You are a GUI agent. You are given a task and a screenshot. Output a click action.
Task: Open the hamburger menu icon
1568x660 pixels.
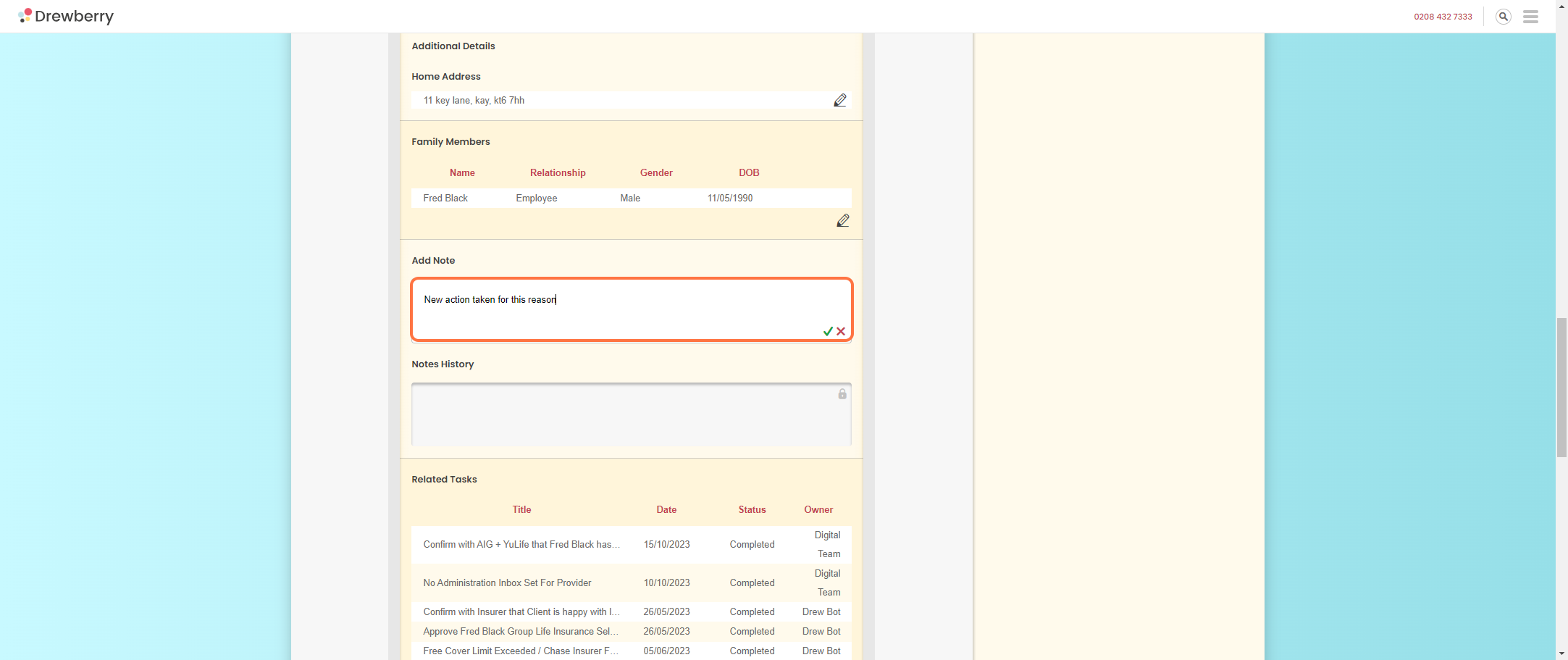(x=1530, y=17)
